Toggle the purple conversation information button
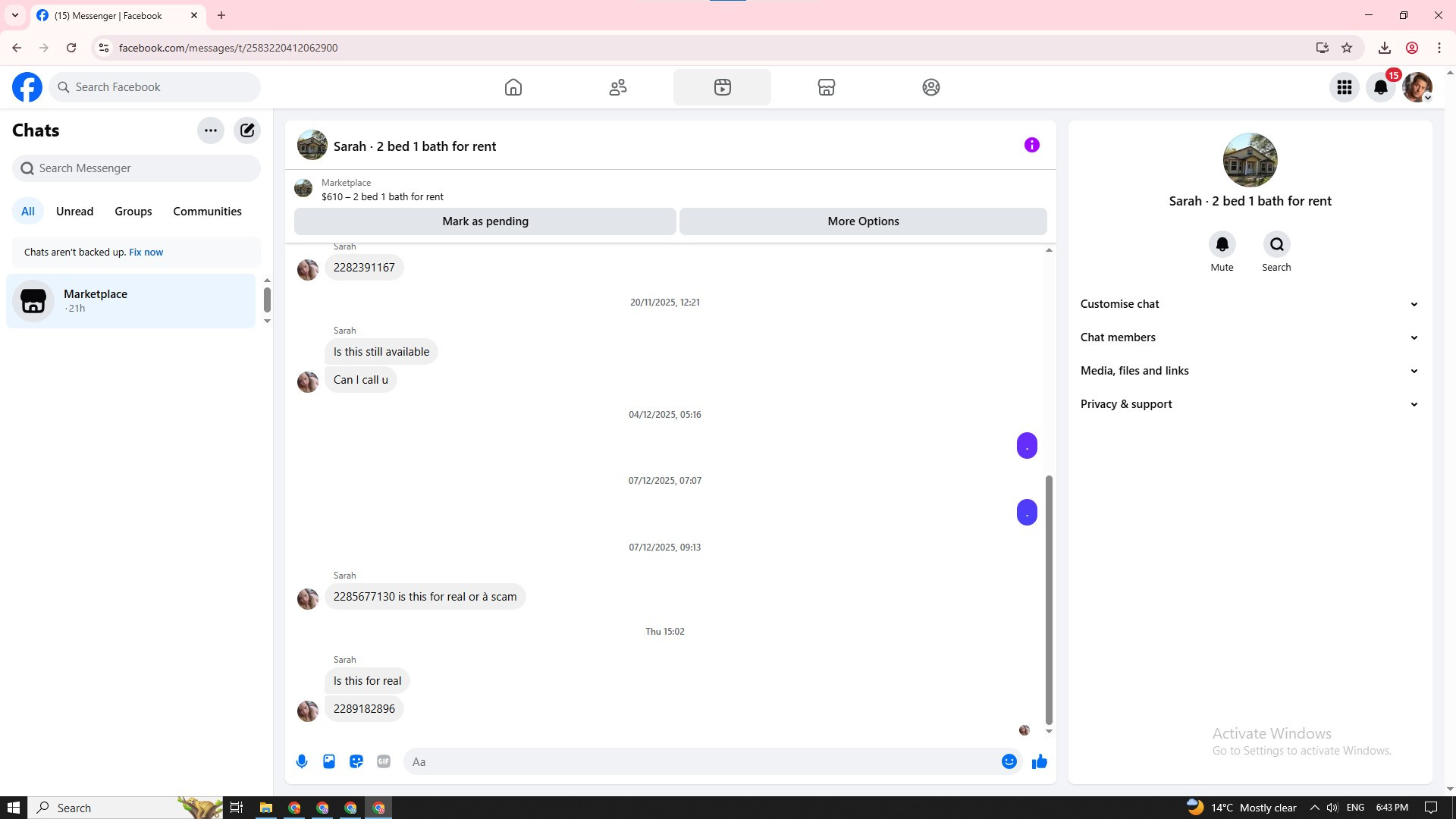 pos(1031,145)
